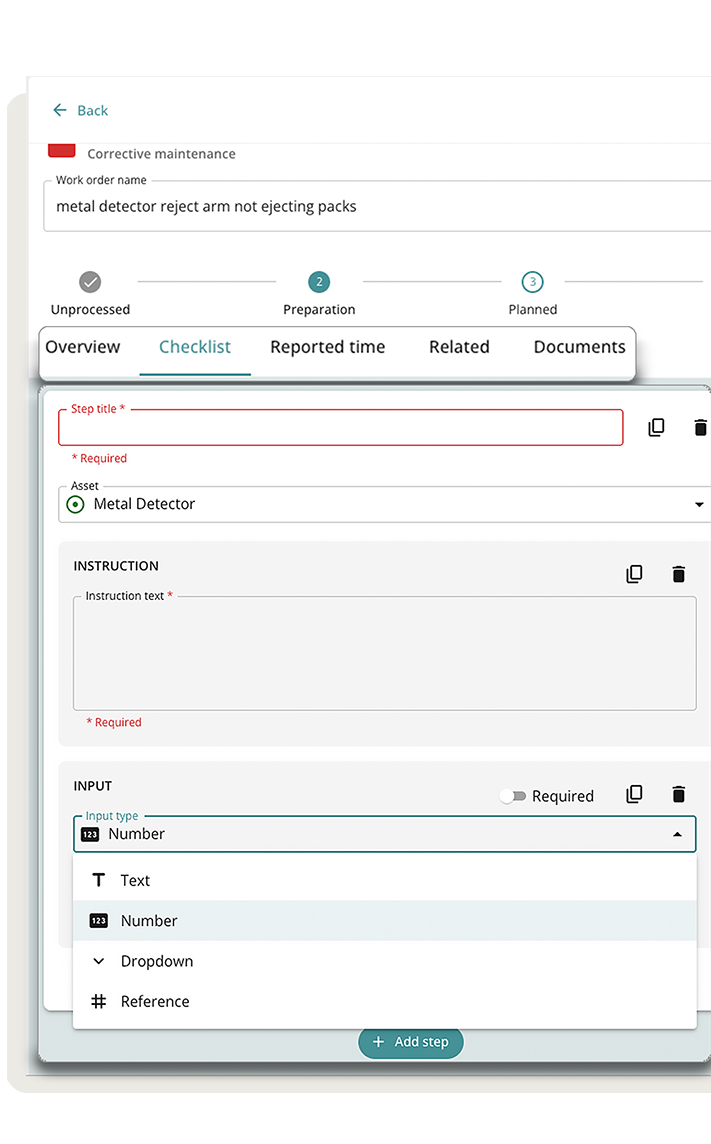
Task: Jump to Preparation stage in progress tracker
Action: 319,282
